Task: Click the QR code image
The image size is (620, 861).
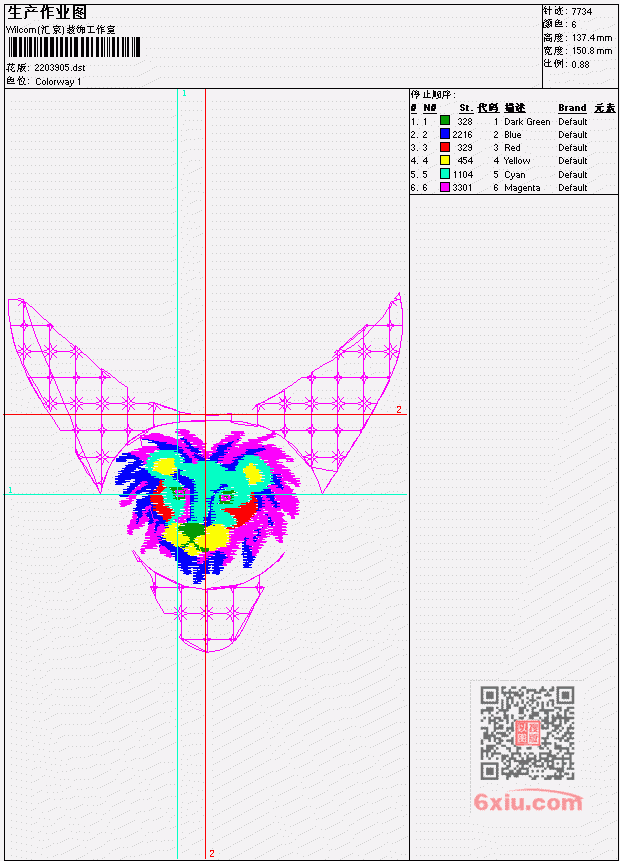Action: (x=527, y=733)
